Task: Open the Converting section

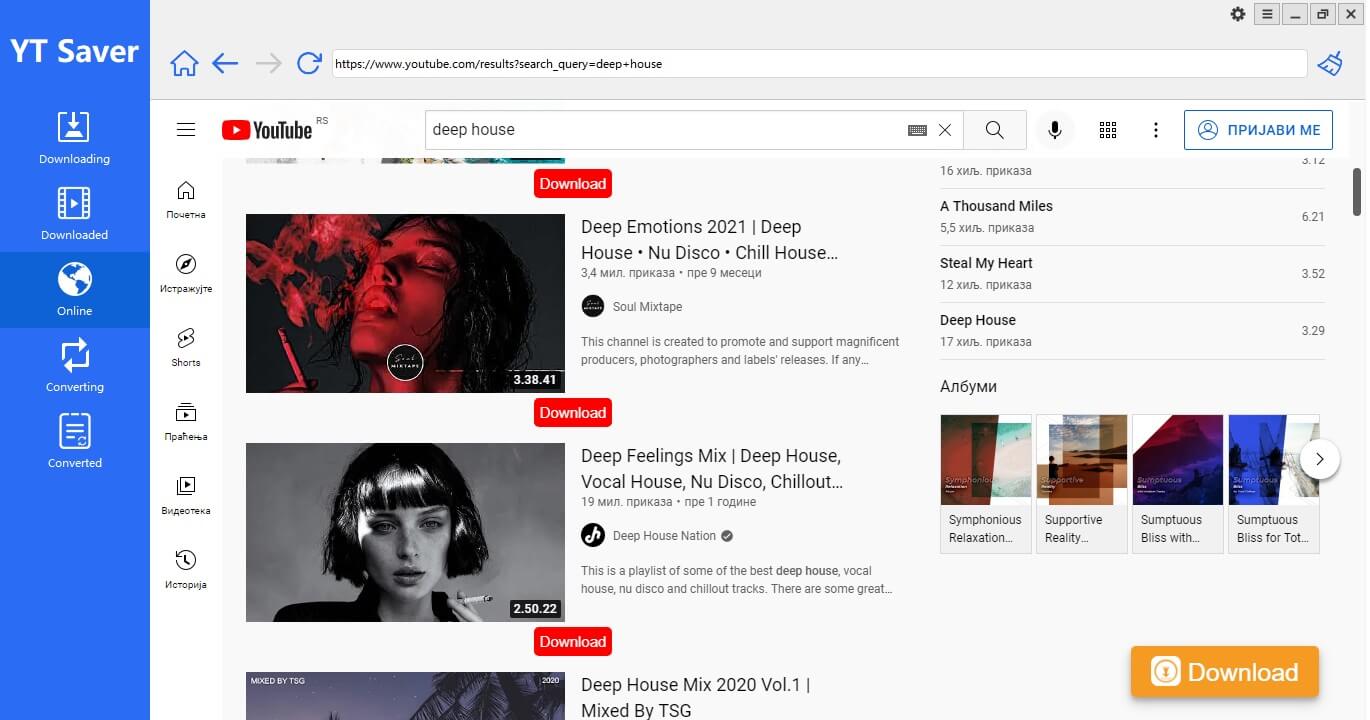Action: coord(74,366)
